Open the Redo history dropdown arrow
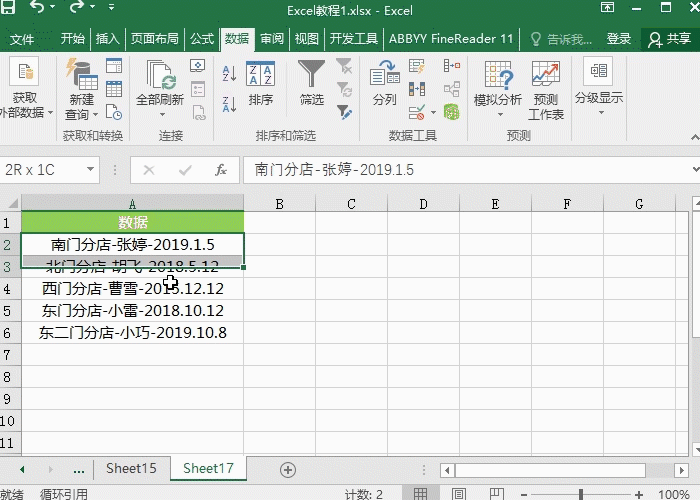Image resolution: width=700 pixels, height=500 pixels. 92,6
